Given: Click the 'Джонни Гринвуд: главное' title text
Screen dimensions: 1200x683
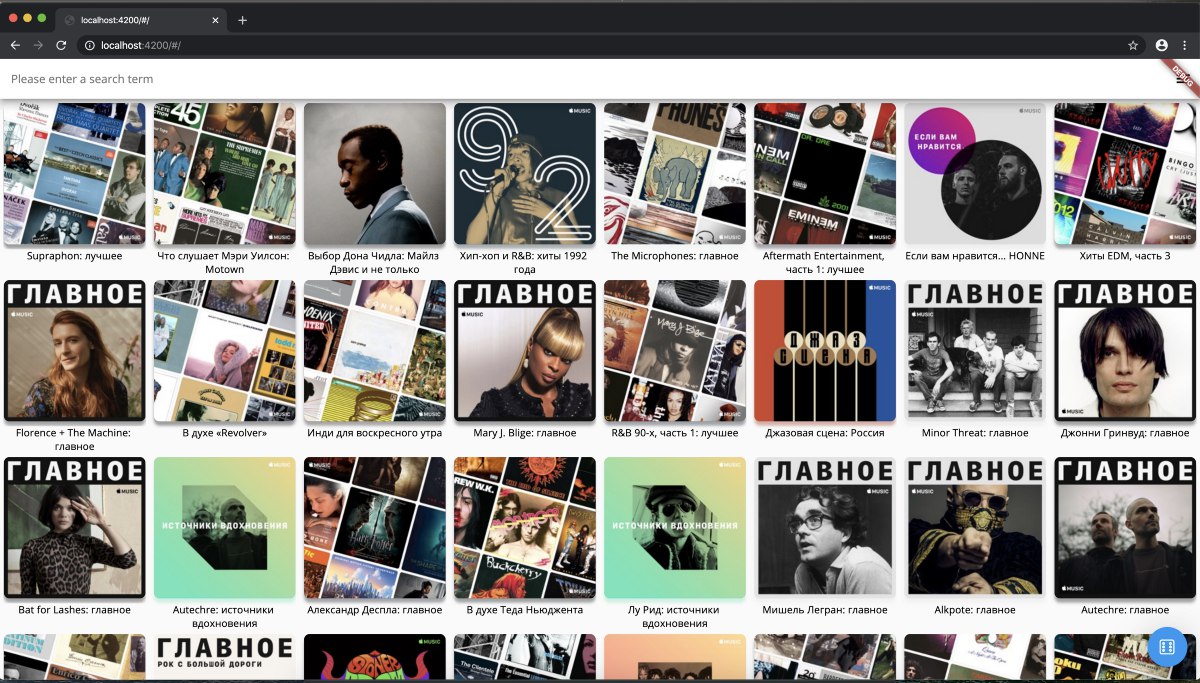Looking at the screenshot, I should click(1125, 433).
